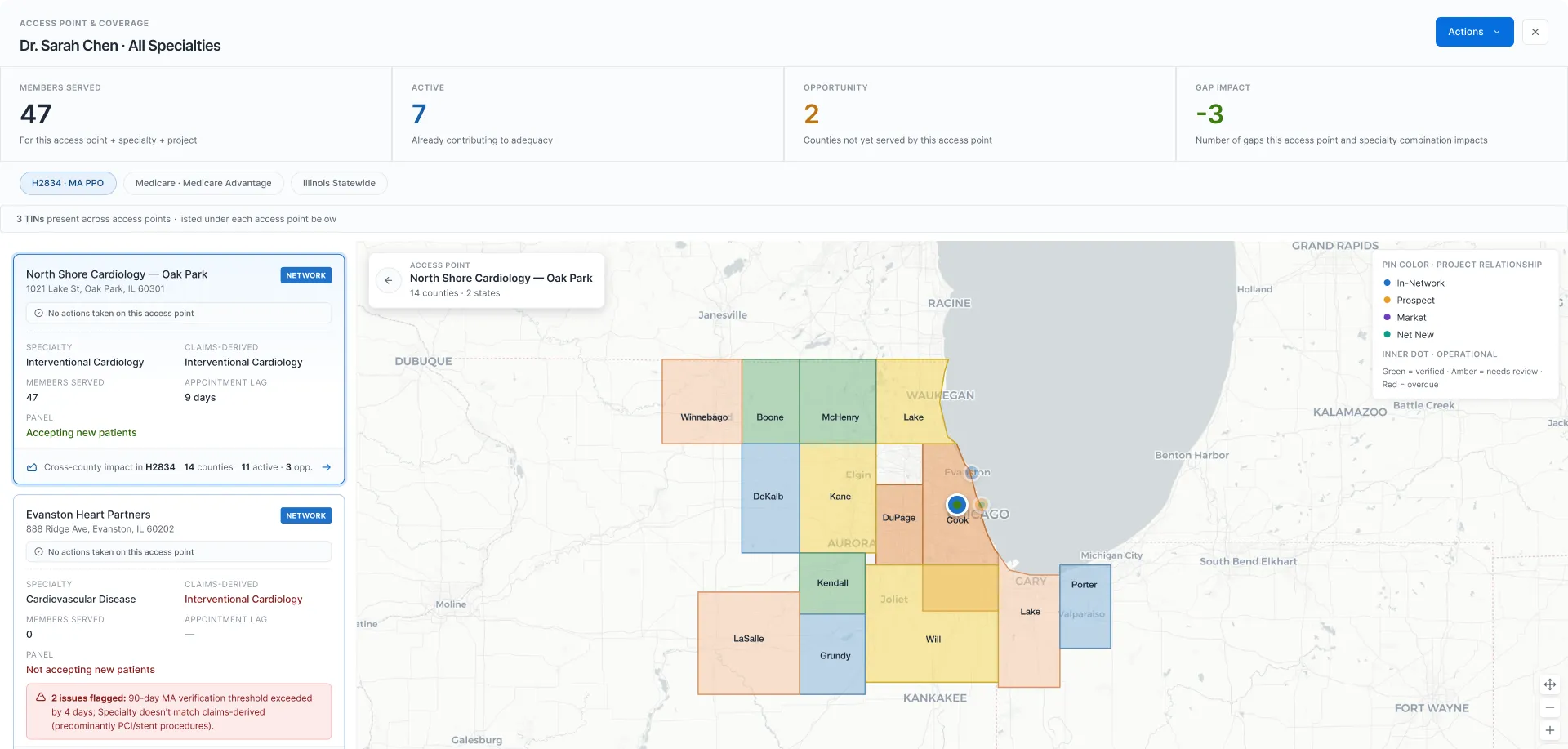Select Porter county on the map
This screenshot has height=749, width=1568.
1085,606
